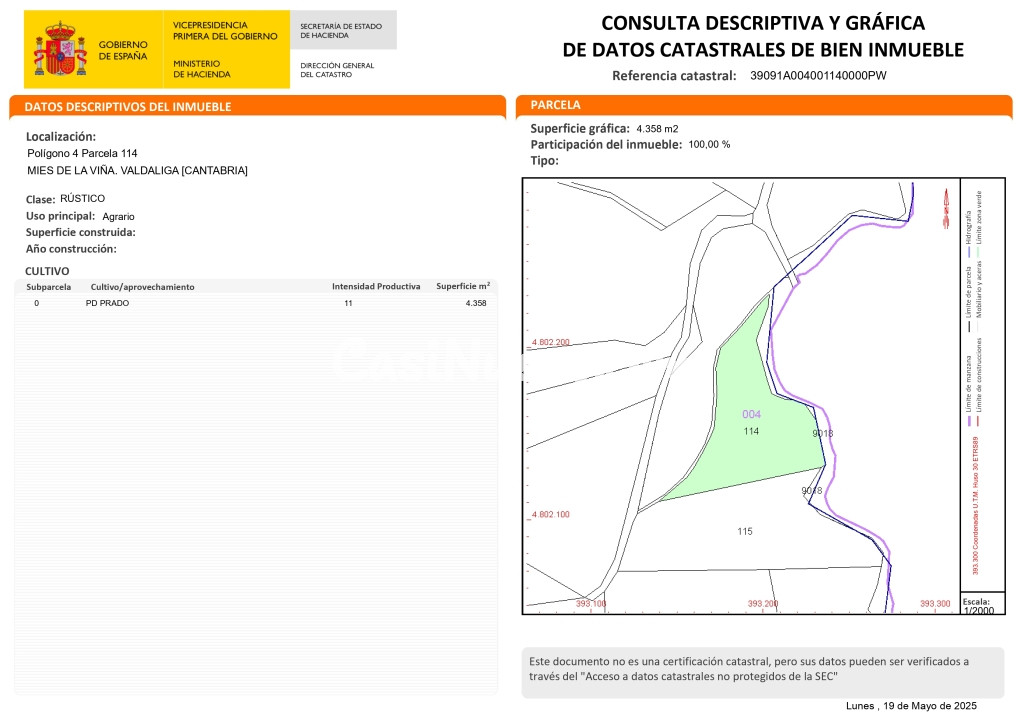Click the 393.200 coordinate label
This screenshot has width=1024, height=723.
tap(763, 604)
